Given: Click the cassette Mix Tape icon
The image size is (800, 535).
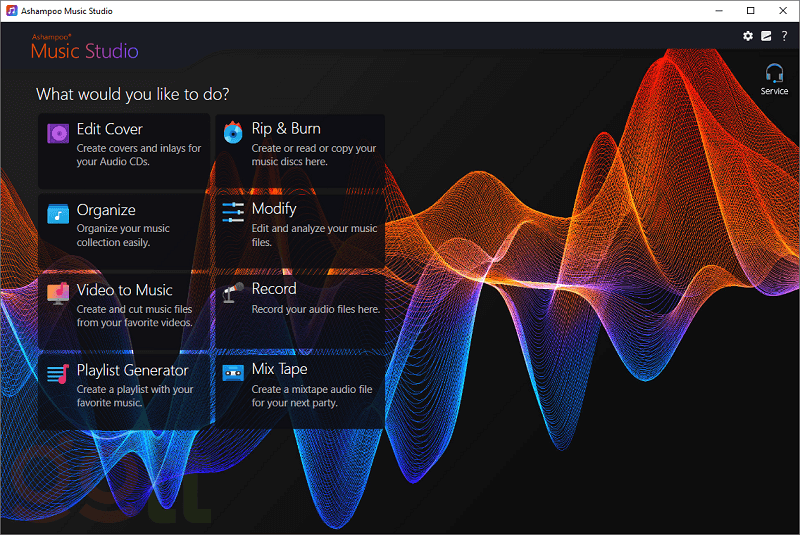Looking at the screenshot, I should coord(233,372).
